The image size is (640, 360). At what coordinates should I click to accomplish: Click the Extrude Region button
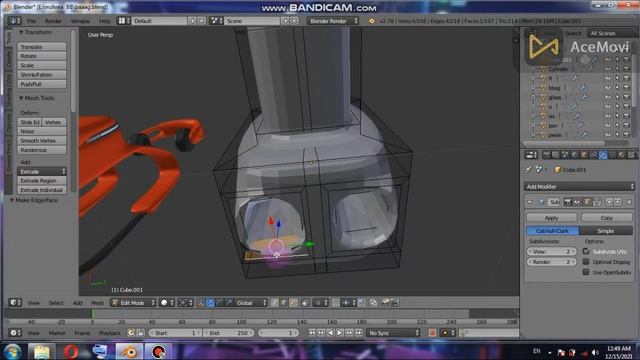pos(42,180)
